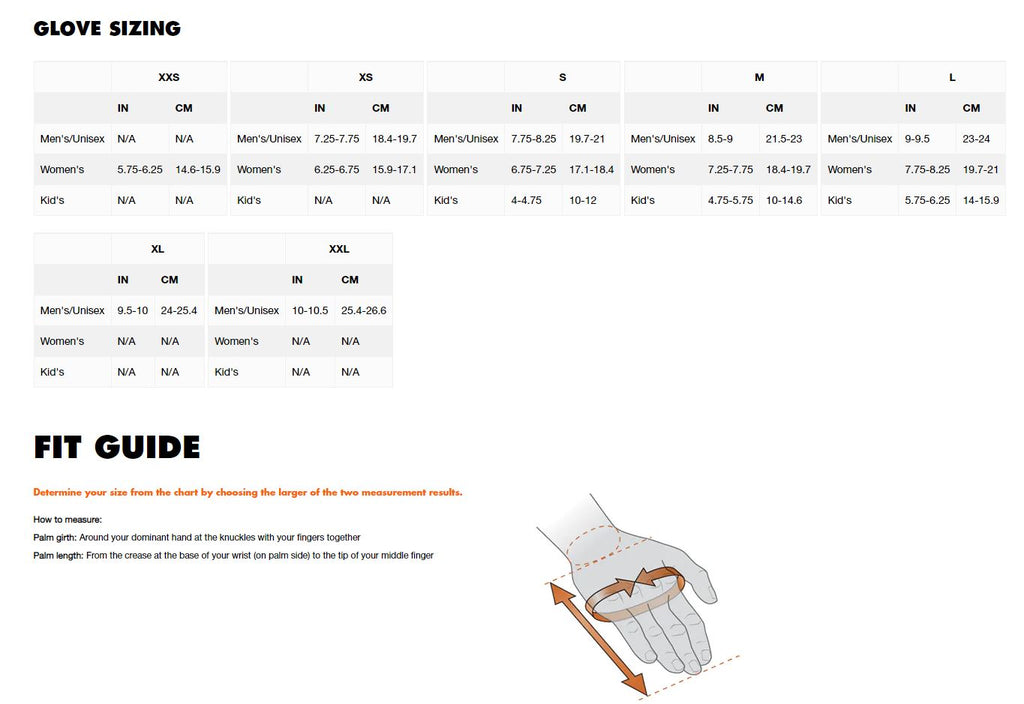Click the "Kid's" row label in XXL table
The height and width of the screenshot is (704, 1024).
pos(227,372)
